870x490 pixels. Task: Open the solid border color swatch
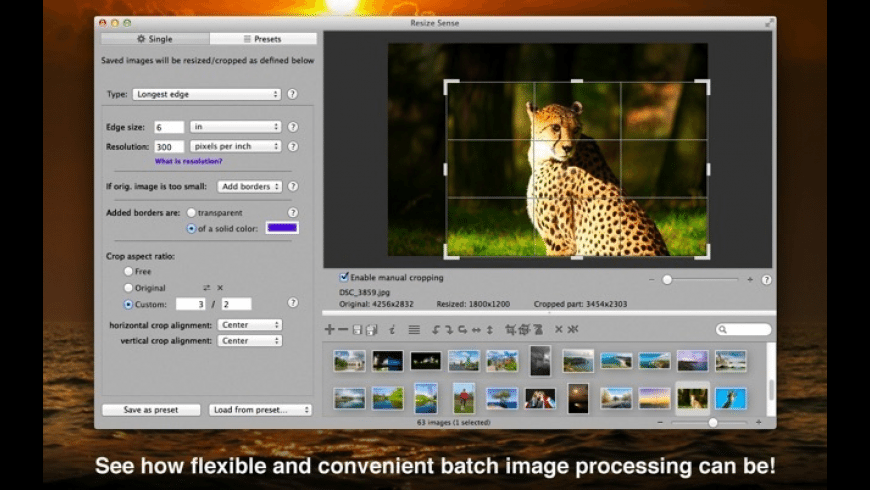[x=282, y=228]
